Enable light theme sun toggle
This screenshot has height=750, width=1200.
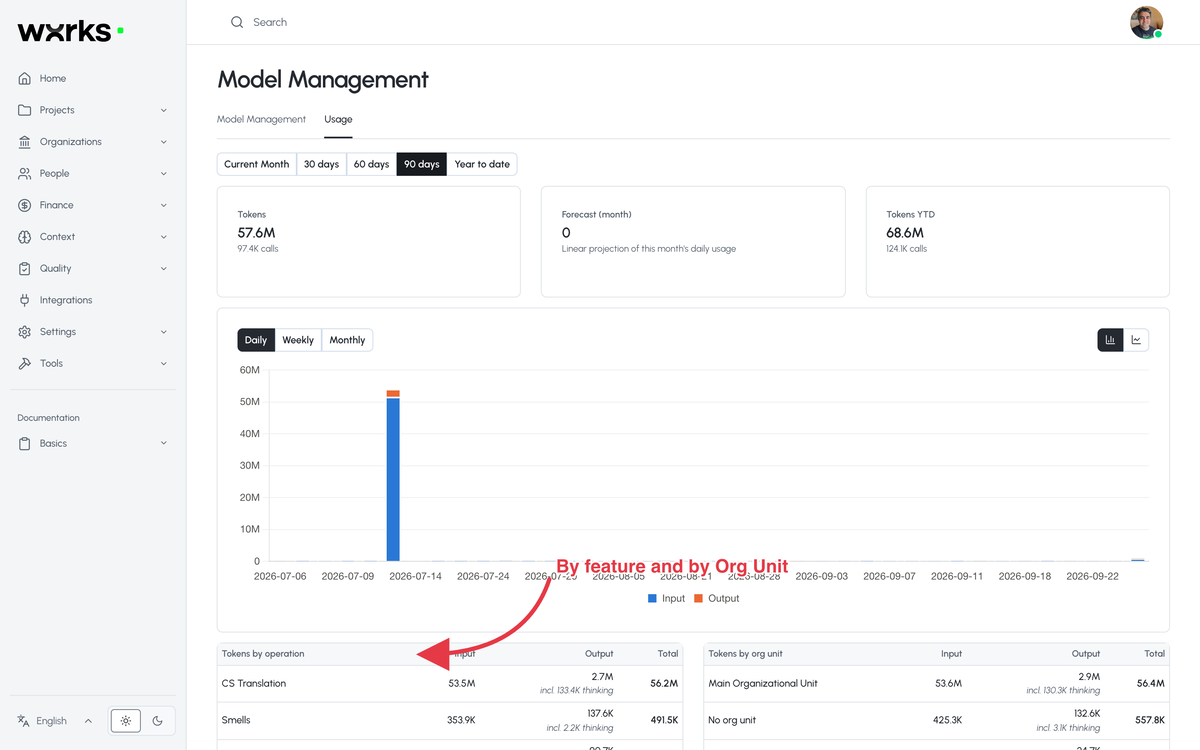pos(126,721)
